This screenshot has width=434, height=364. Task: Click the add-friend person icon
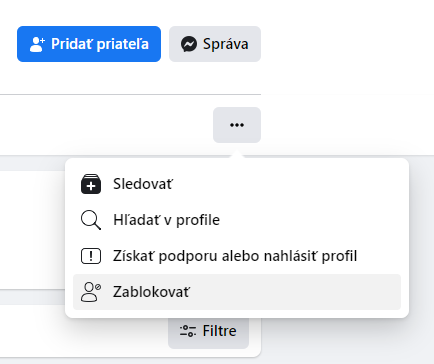[x=37, y=44]
